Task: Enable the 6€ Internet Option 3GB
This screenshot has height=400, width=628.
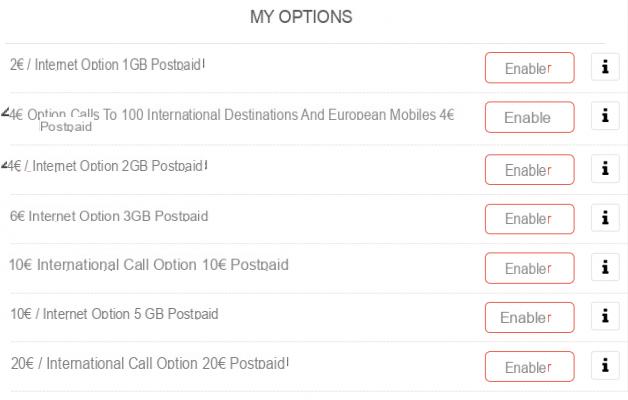Action: click(x=529, y=219)
